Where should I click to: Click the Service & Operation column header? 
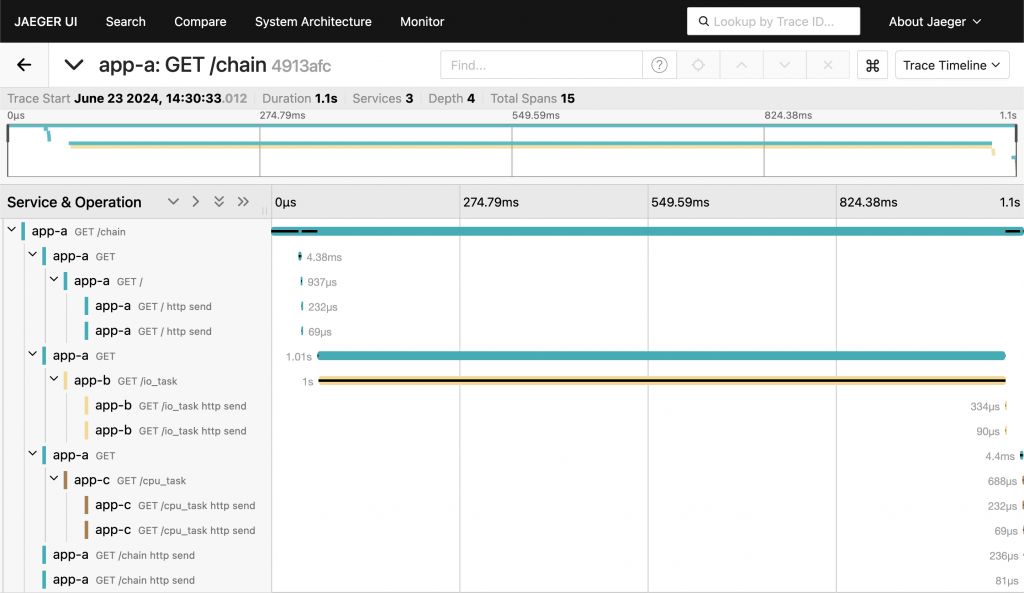(x=74, y=202)
